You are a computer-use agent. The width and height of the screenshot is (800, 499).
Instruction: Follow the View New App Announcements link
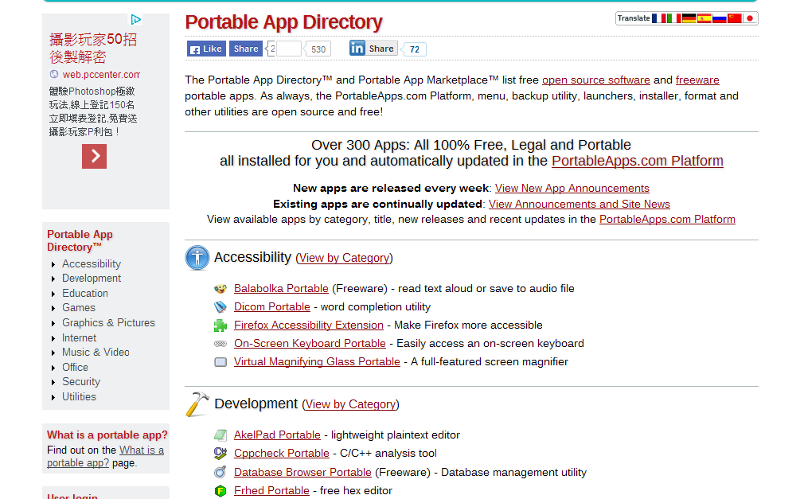pos(571,188)
